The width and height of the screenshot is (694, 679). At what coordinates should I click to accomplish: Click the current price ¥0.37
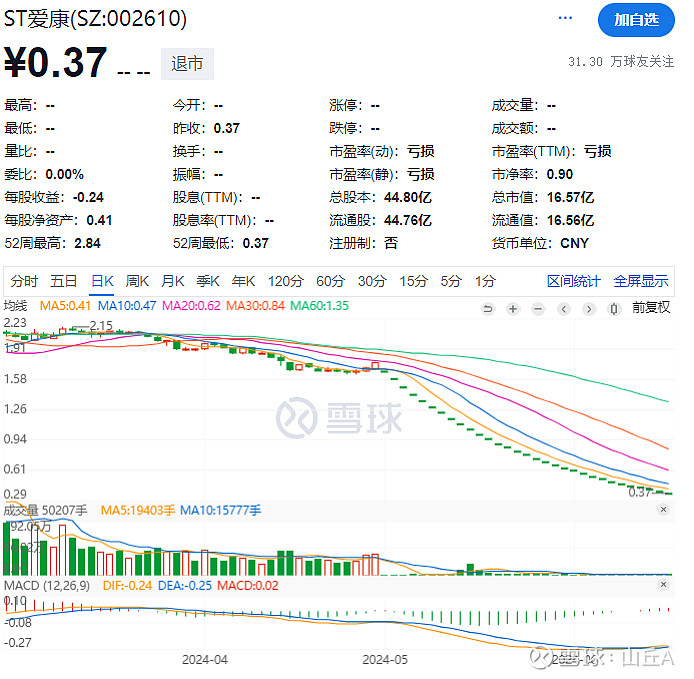click(x=55, y=62)
